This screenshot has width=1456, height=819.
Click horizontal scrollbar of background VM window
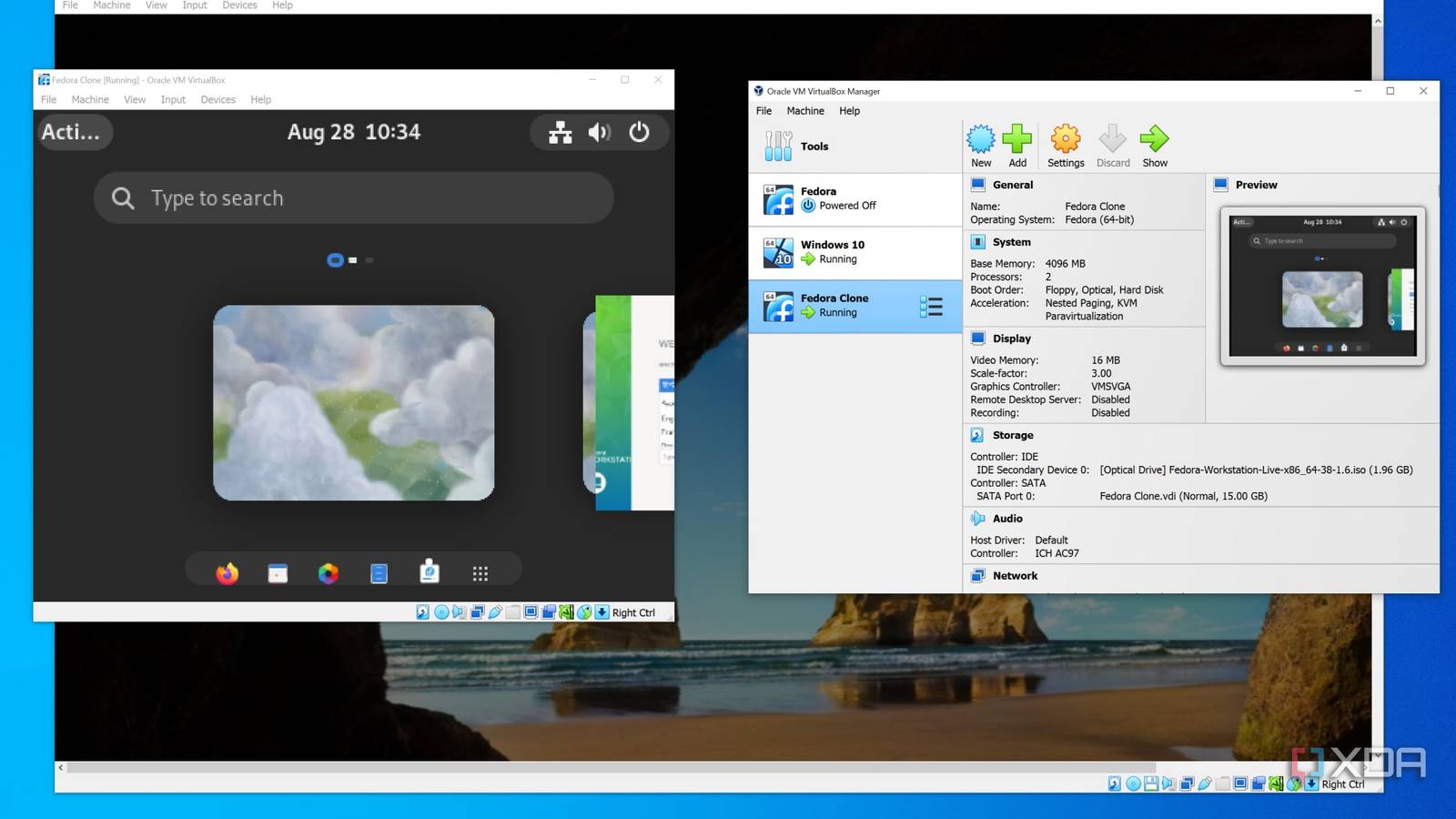coord(612,767)
